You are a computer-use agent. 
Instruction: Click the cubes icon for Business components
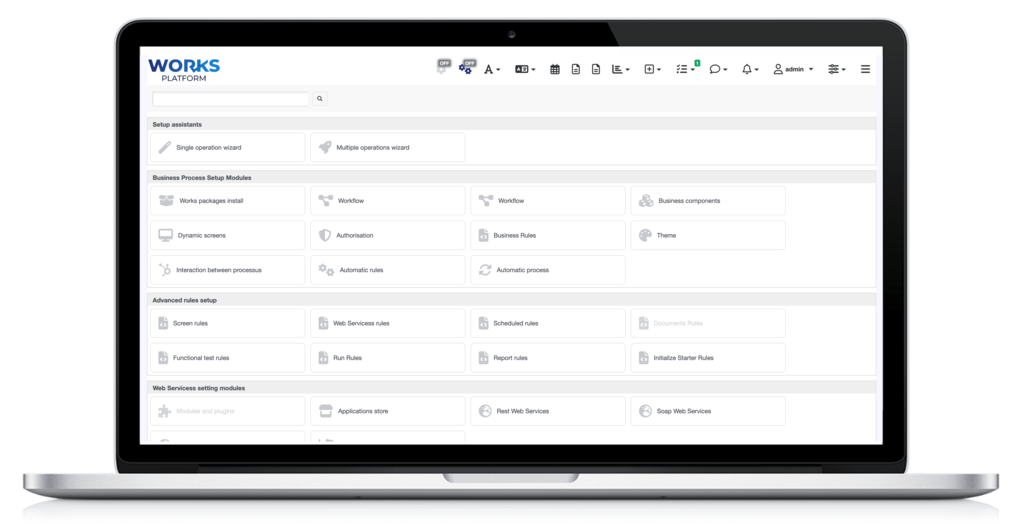646,201
